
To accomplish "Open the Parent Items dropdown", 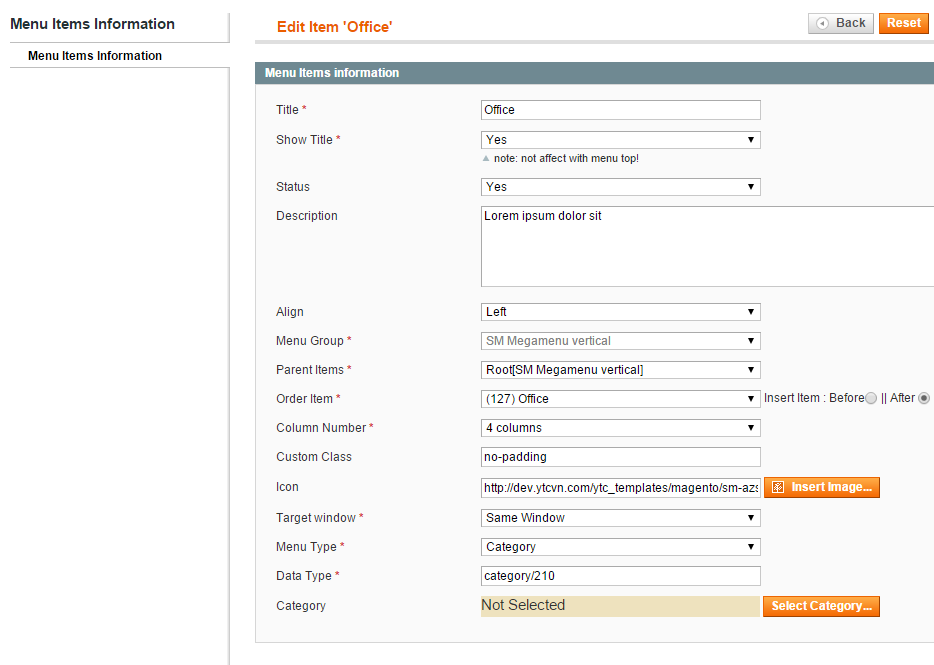I will (x=621, y=370).
